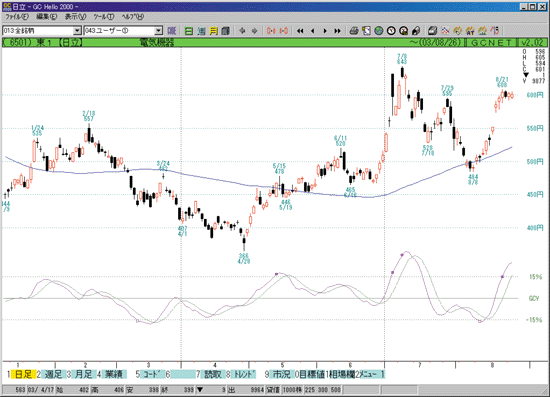Click the 400円 price axis label
Viewport: 550px width, 397px height.
coord(535,228)
